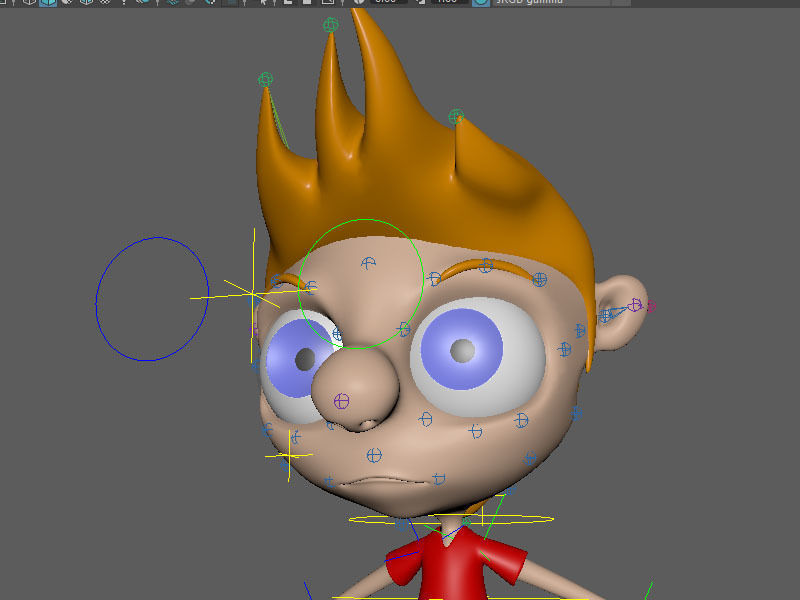Viewport: 800px width, 600px height.
Task: Select chin control above the mouth
Action: coord(374,455)
